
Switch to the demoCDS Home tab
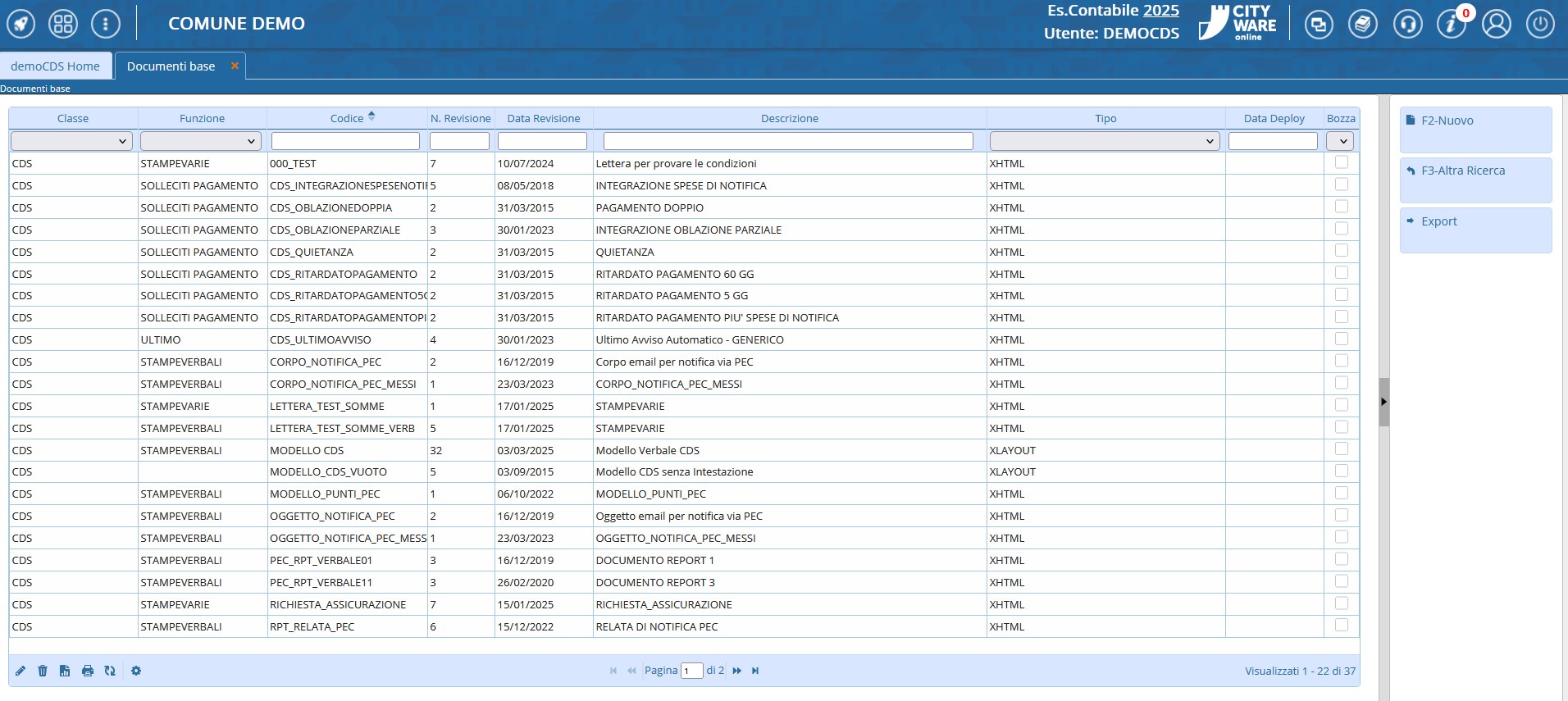coord(55,66)
